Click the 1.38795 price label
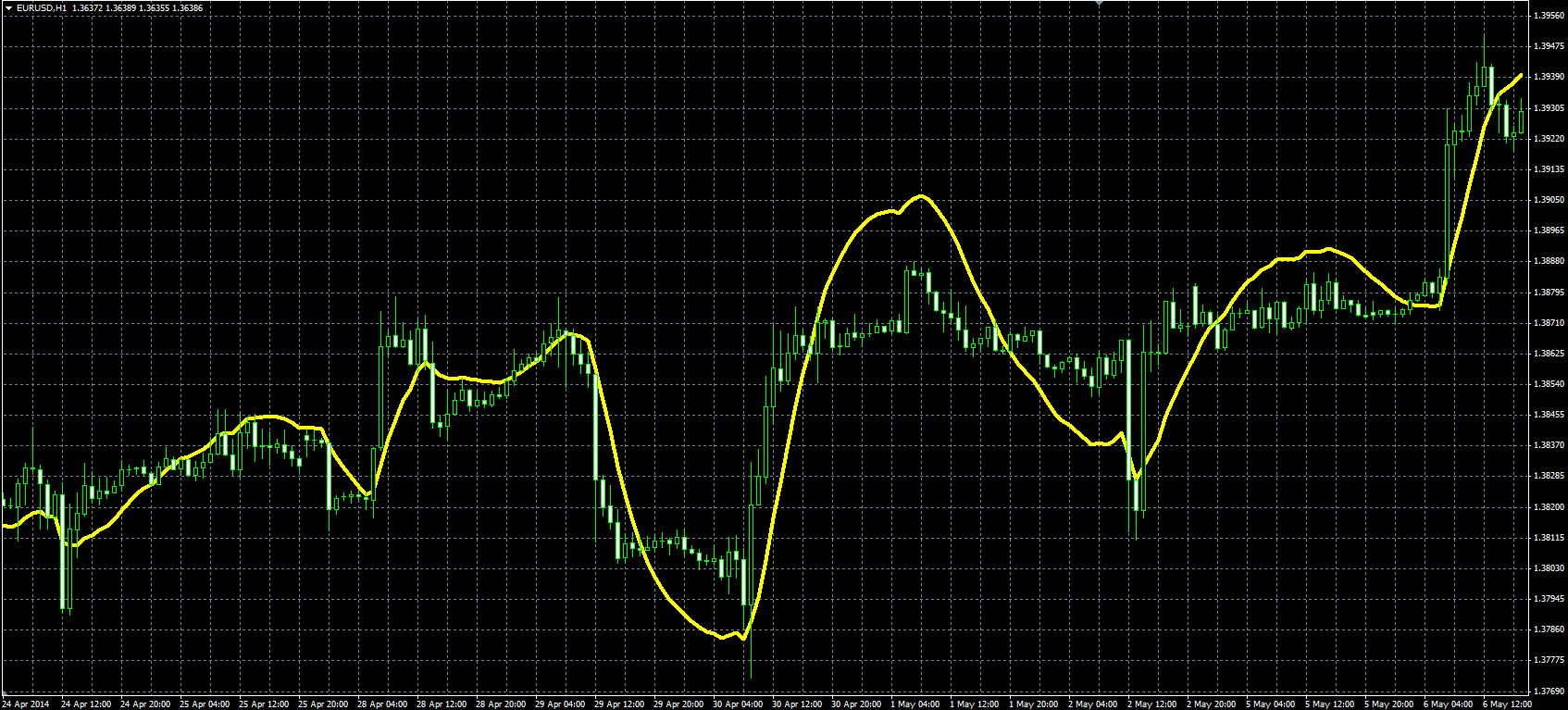The height and width of the screenshot is (710, 1568). (1549, 293)
